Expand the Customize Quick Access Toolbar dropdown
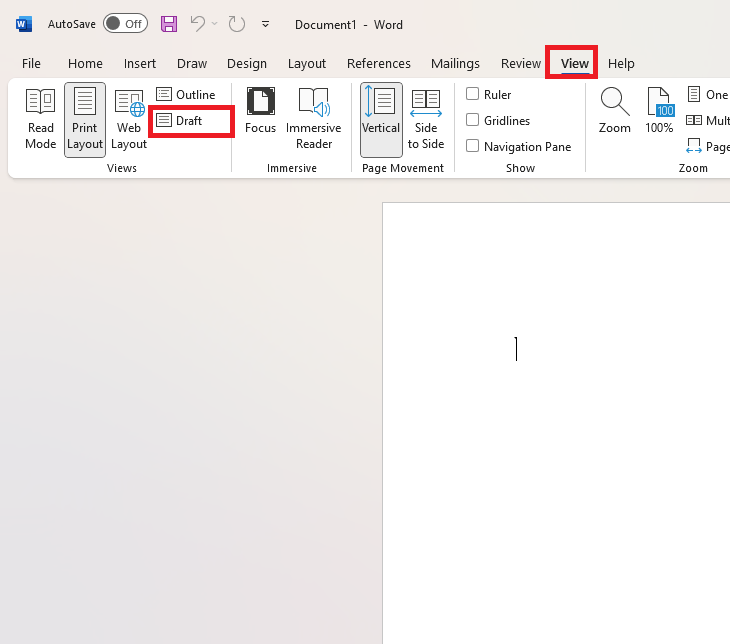The image size is (730, 644). pos(265,23)
